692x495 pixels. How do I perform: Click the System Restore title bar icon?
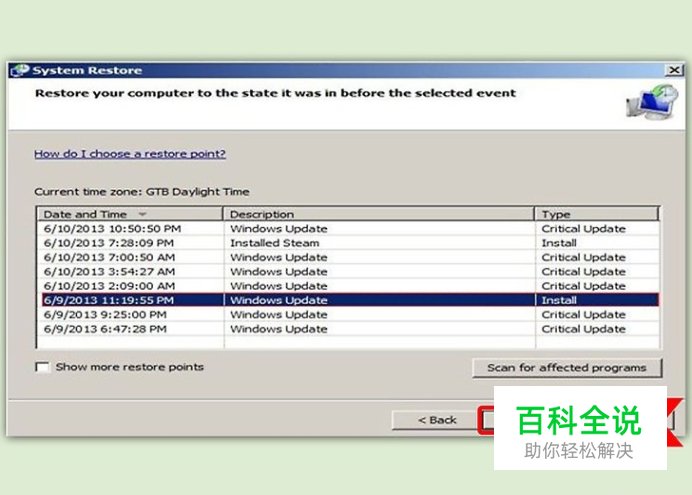click(20, 71)
